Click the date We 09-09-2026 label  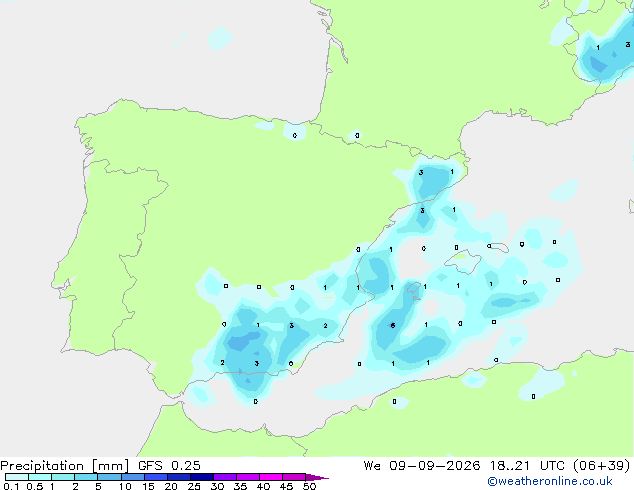pyautogui.click(x=422, y=466)
